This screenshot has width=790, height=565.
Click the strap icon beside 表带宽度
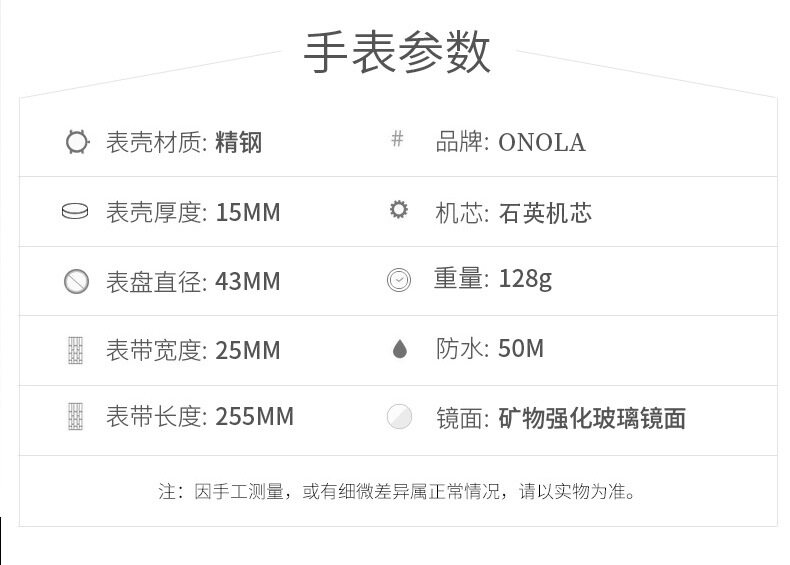(x=76, y=350)
